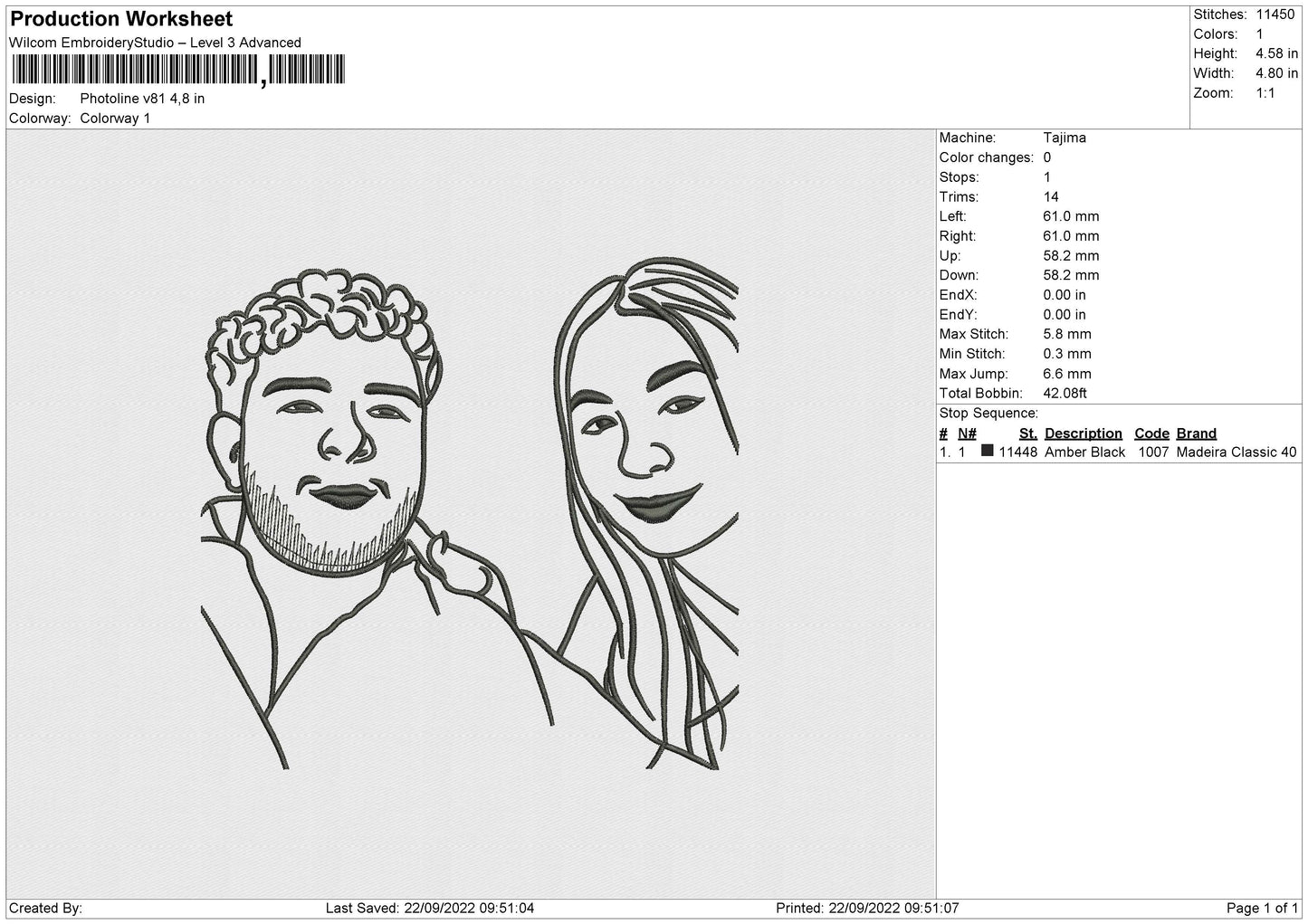Click the Madeira Classic 40 brand cell
The width and height of the screenshot is (1308, 924).
pos(1236,452)
